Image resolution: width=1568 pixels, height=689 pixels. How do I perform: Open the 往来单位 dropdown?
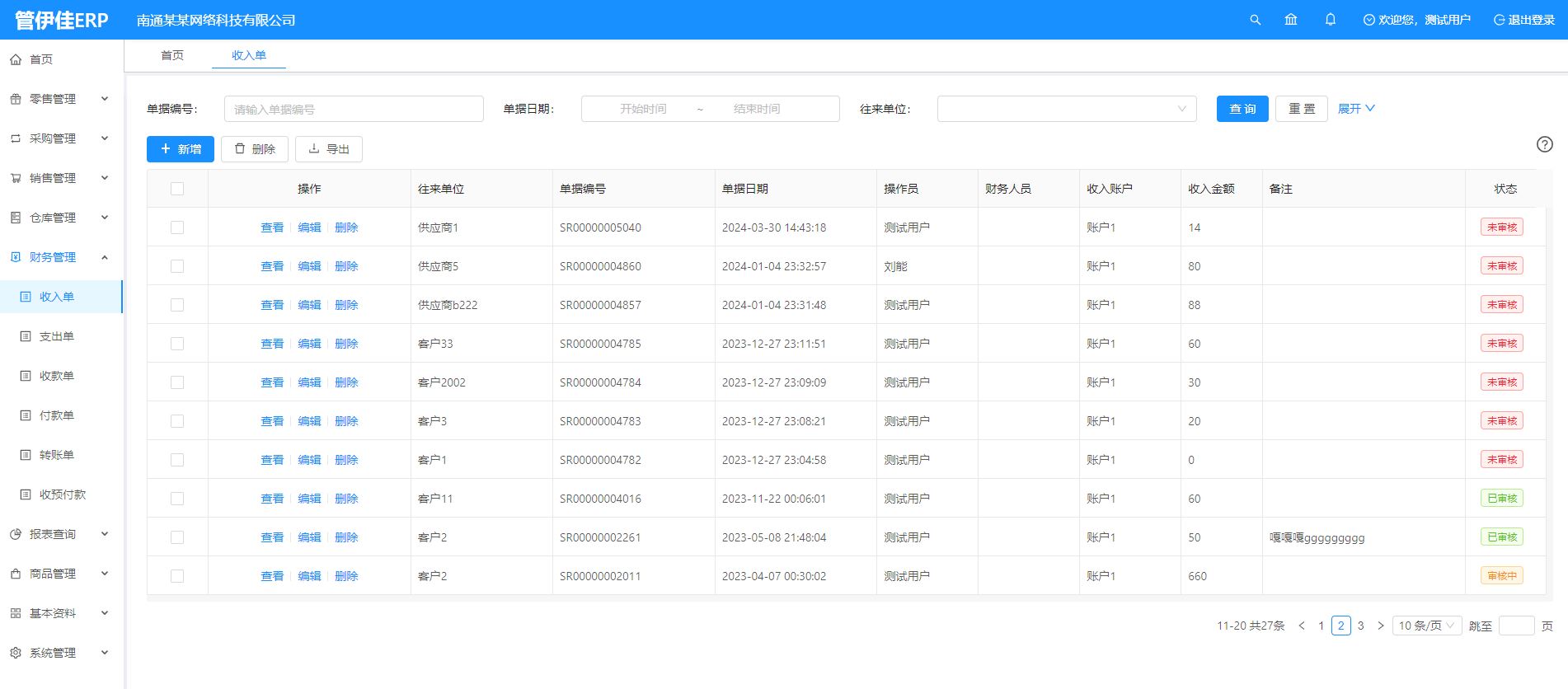pyautogui.click(x=1066, y=109)
